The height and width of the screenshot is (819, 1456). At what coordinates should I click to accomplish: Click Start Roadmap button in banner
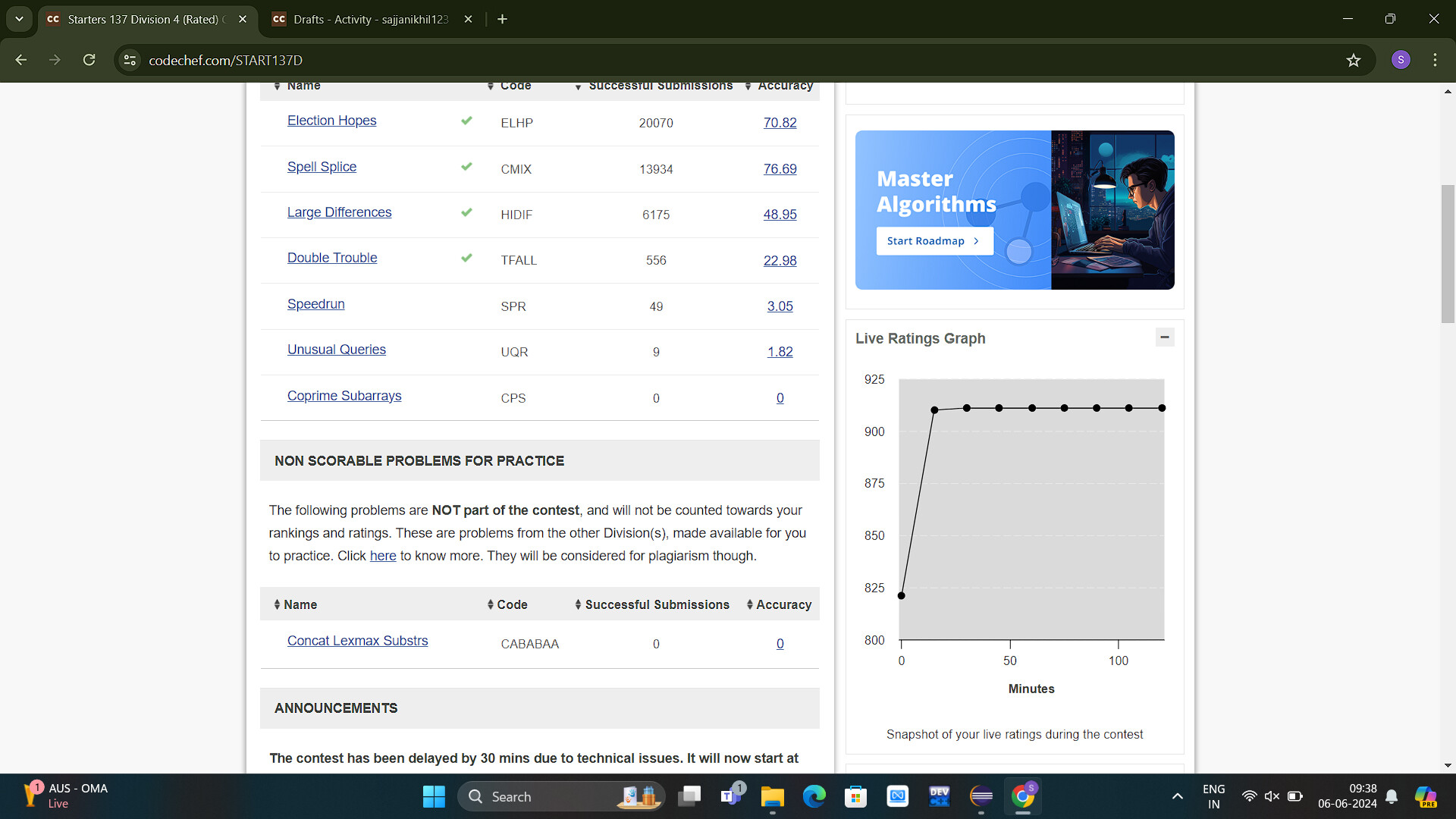934,241
